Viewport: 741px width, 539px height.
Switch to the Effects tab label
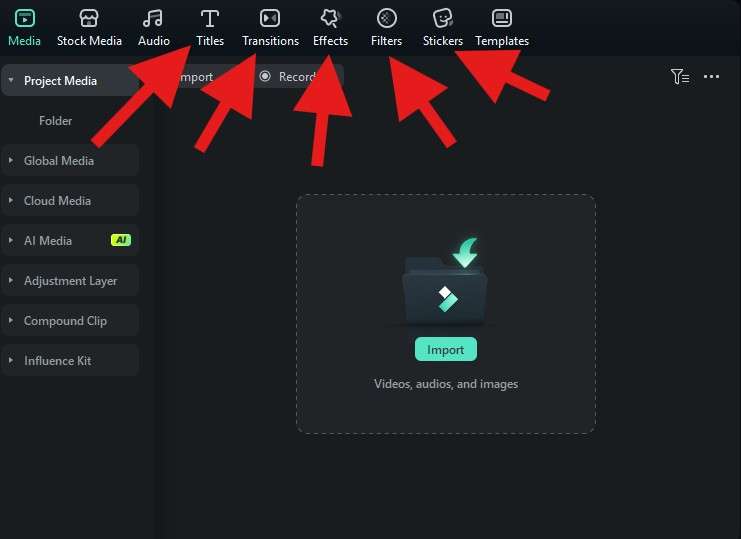point(330,41)
